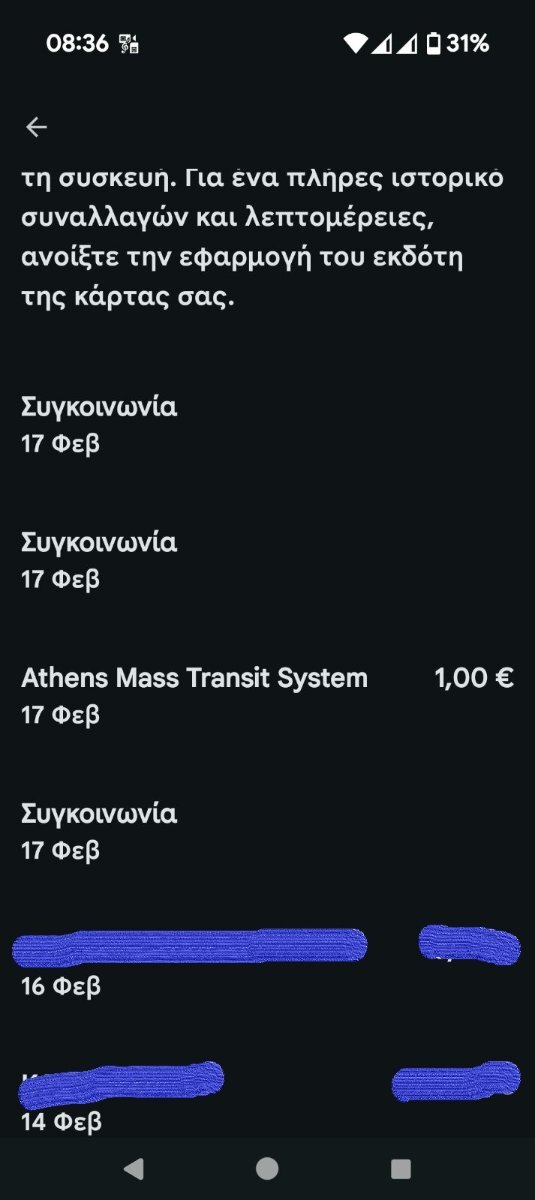Open the Athens Mass Transit System transaction
Viewport: 535px width, 1200px height.
coord(267,695)
